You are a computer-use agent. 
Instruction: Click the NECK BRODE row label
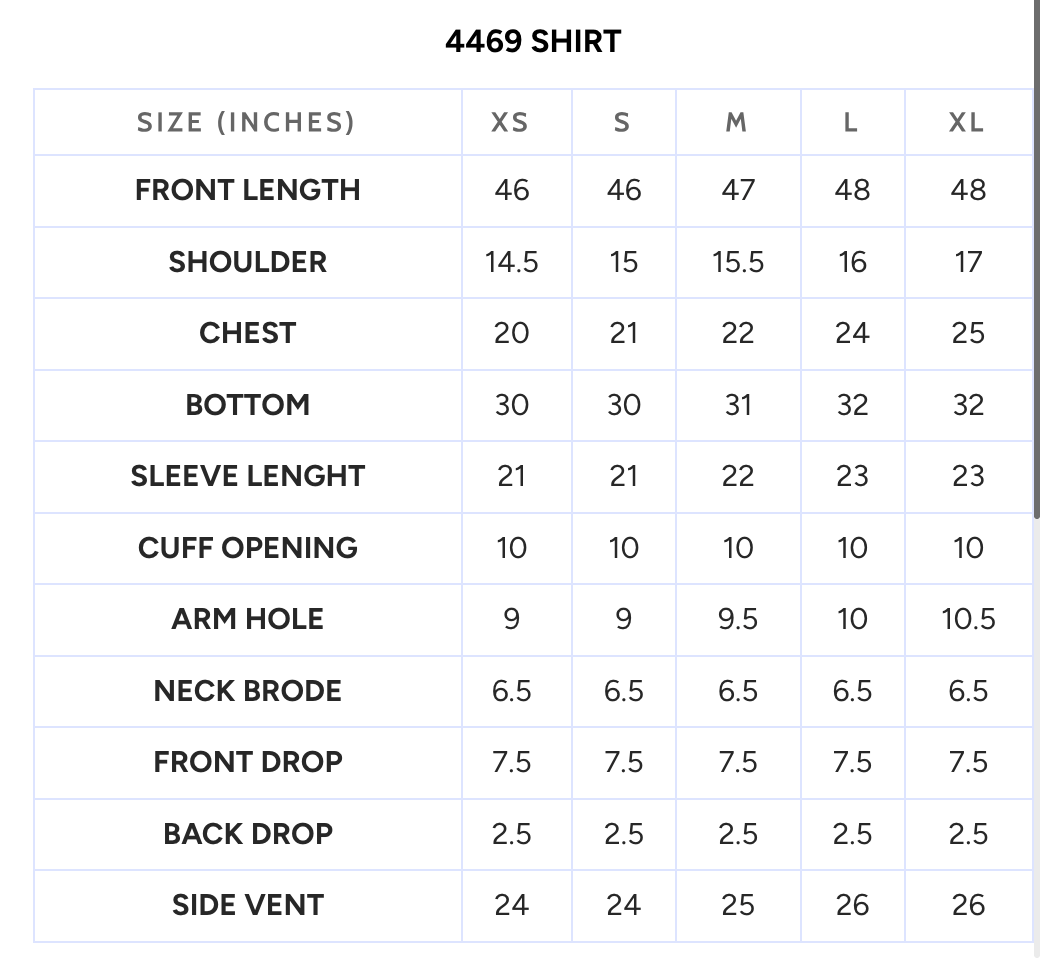[247, 692]
